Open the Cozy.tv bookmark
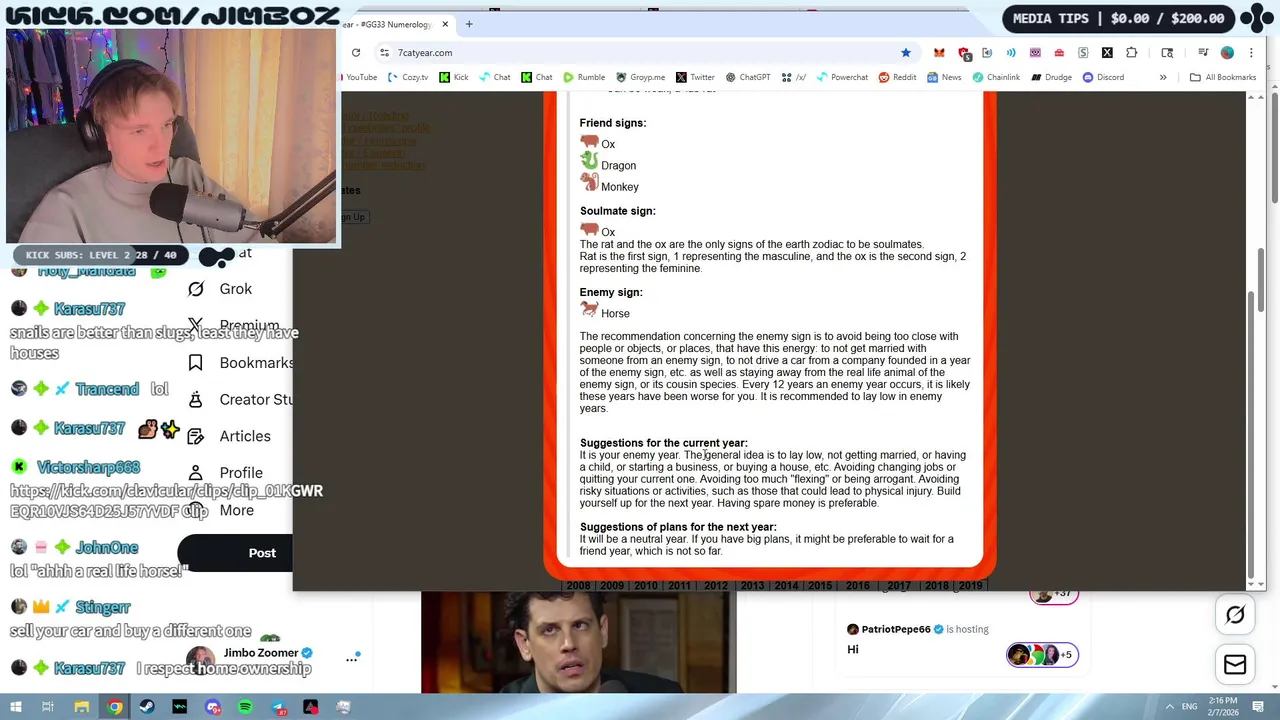This screenshot has width=1280, height=720. tap(407, 77)
